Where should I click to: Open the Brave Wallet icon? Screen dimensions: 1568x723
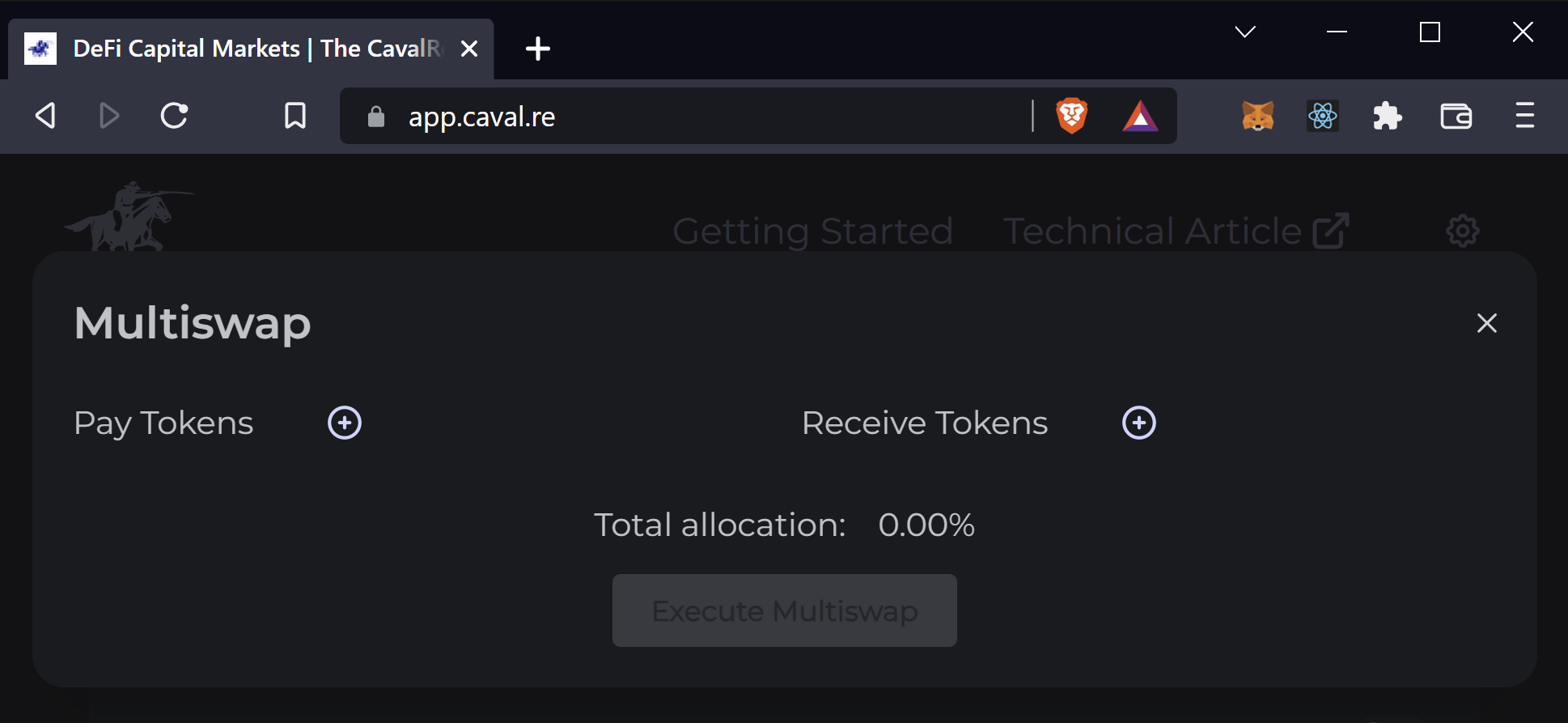pos(1456,116)
